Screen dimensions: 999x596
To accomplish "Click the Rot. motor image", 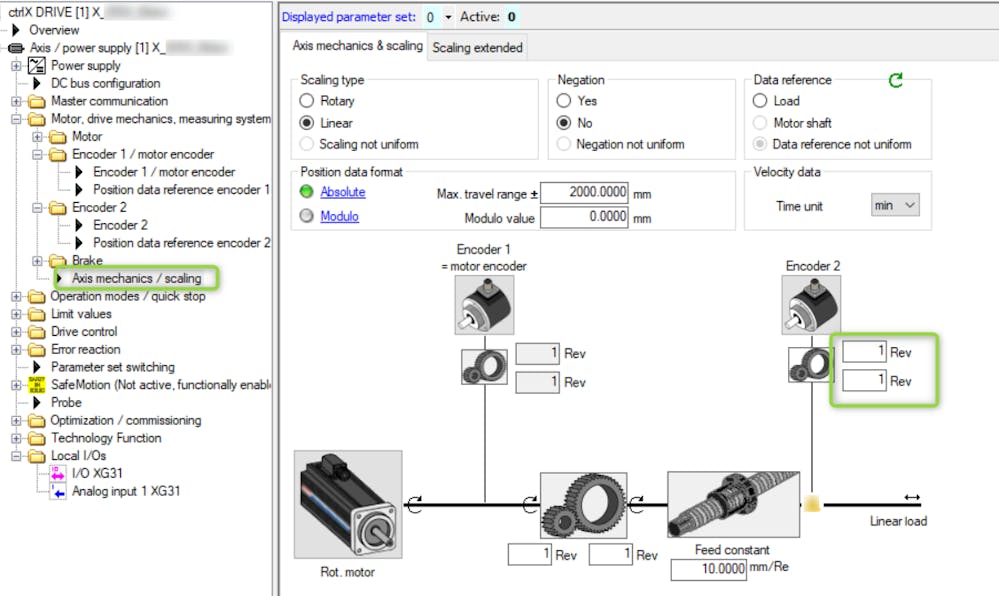I will tap(348, 504).
